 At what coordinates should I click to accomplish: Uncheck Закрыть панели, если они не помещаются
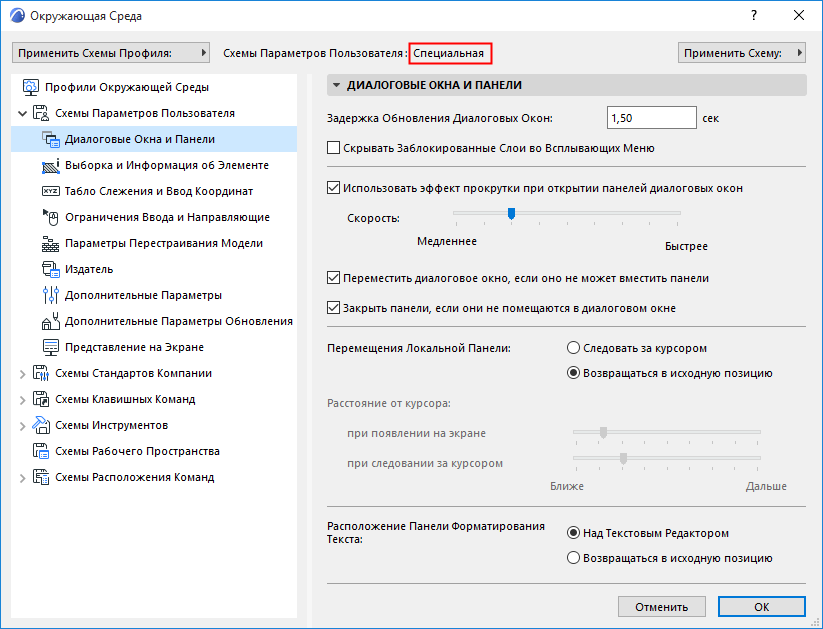coord(333,308)
